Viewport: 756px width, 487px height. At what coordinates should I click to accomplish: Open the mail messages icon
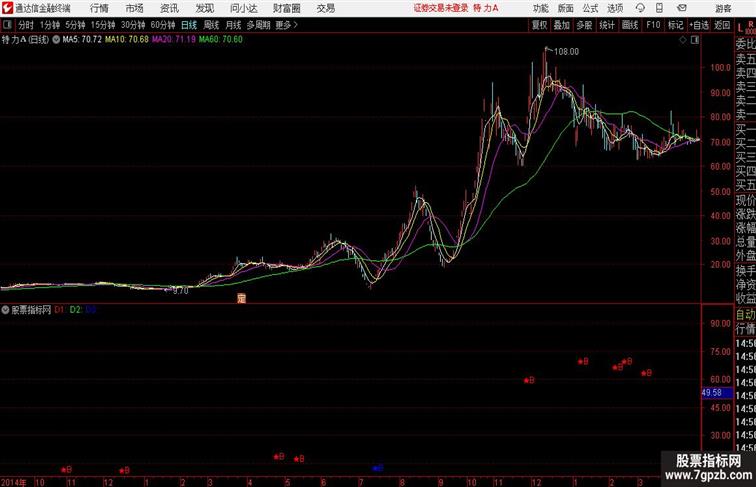(x=681, y=8)
